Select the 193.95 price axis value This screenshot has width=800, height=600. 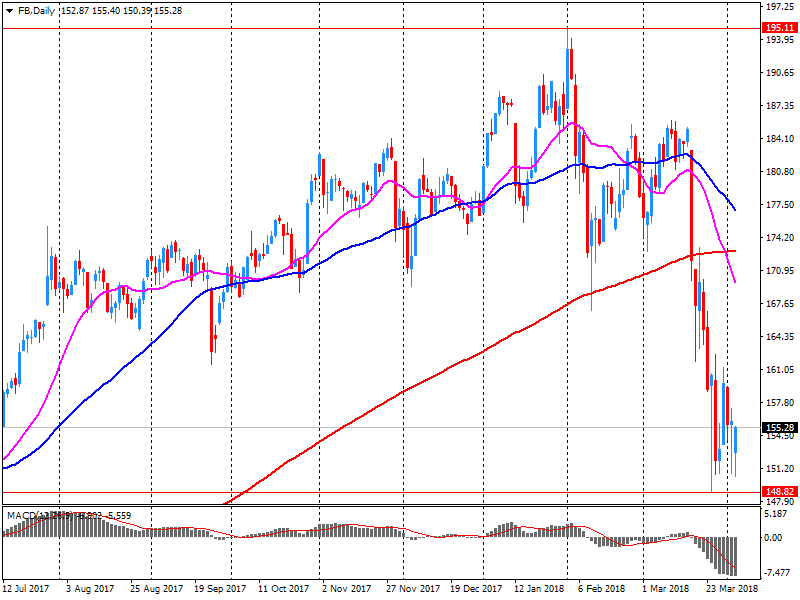tap(780, 39)
